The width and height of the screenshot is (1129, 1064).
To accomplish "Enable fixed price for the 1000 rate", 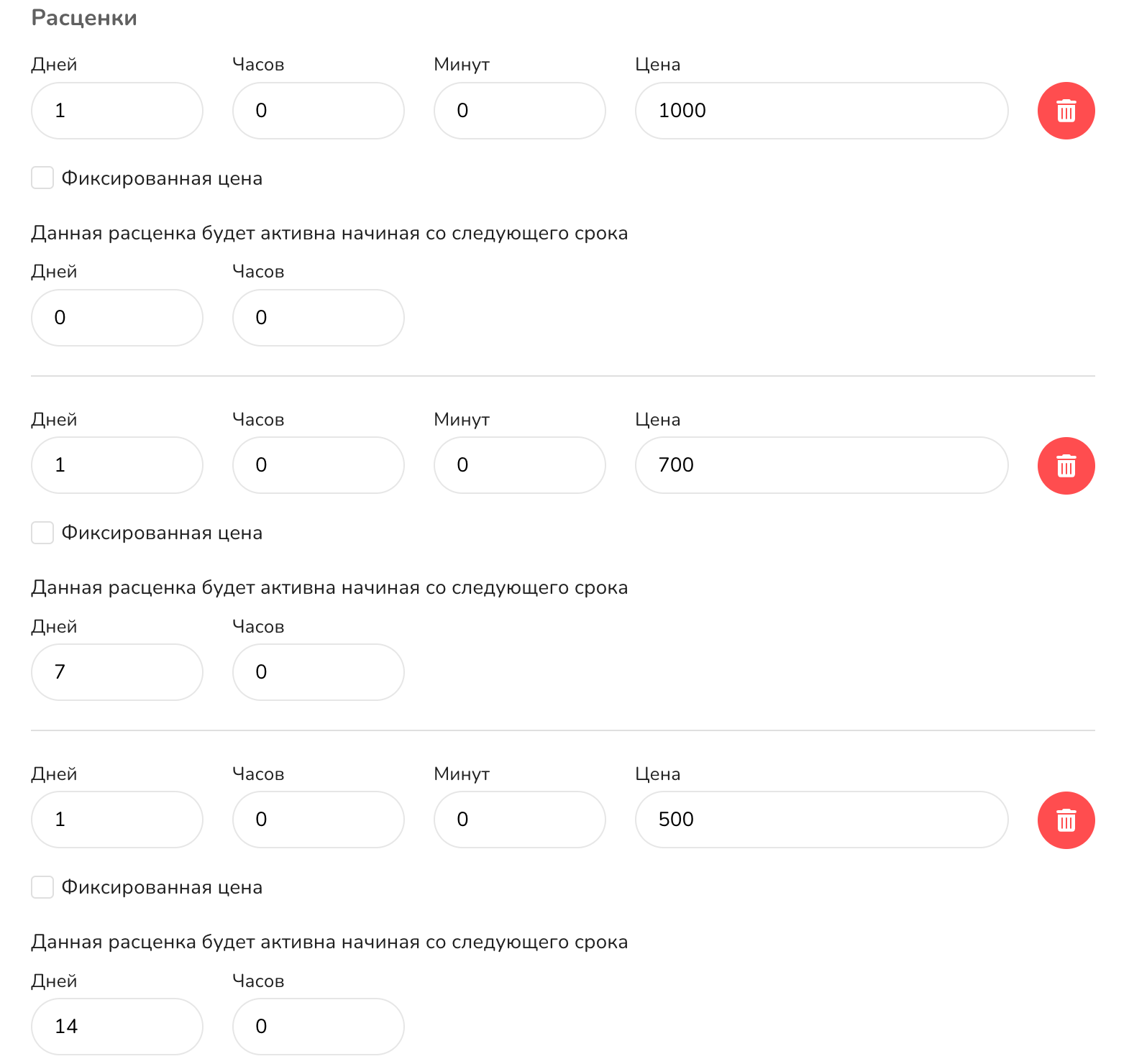I will pyautogui.click(x=42, y=178).
